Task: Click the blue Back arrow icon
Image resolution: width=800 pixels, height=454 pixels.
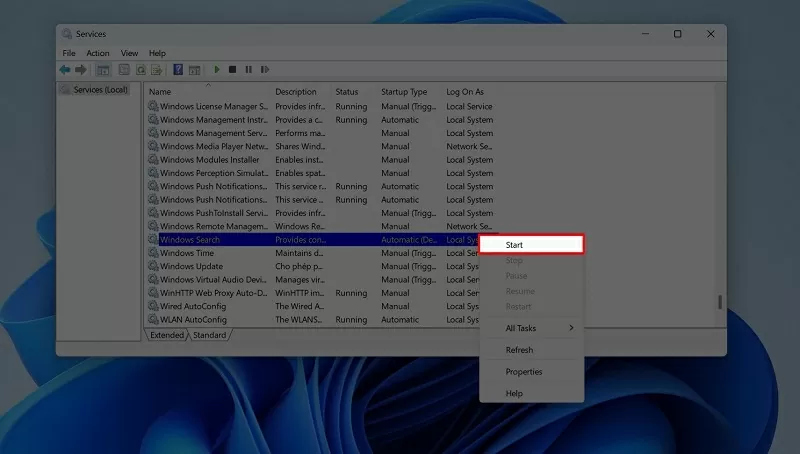Action: (65, 70)
